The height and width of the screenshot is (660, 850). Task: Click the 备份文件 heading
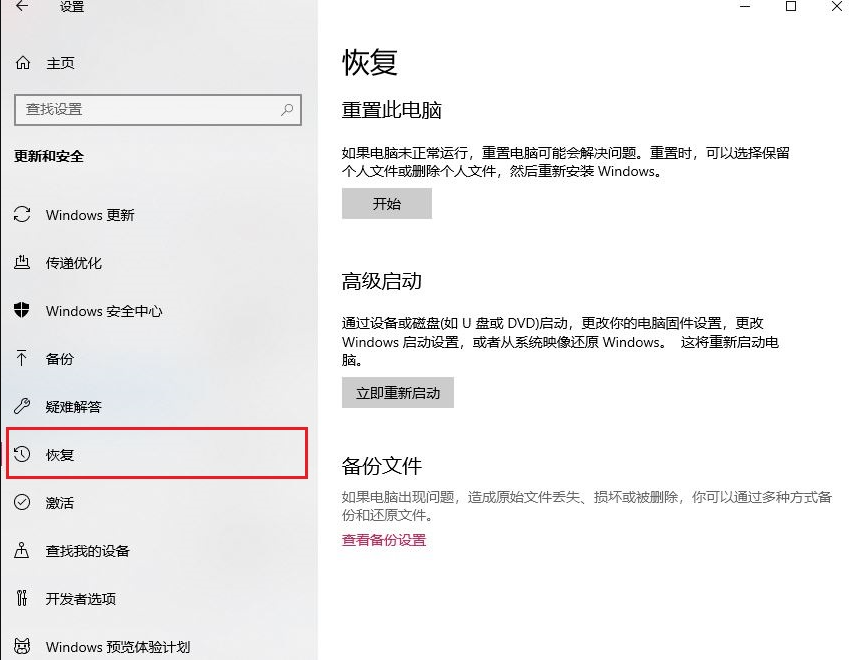coord(382,466)
